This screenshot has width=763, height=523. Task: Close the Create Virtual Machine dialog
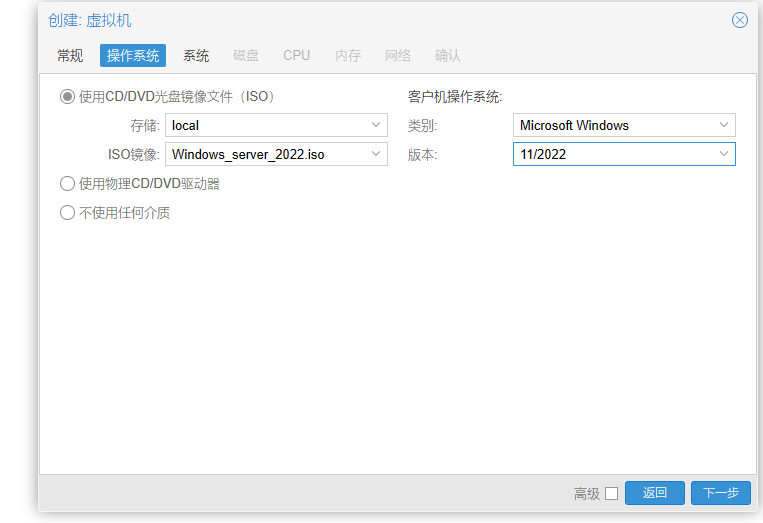coord(740,20)
